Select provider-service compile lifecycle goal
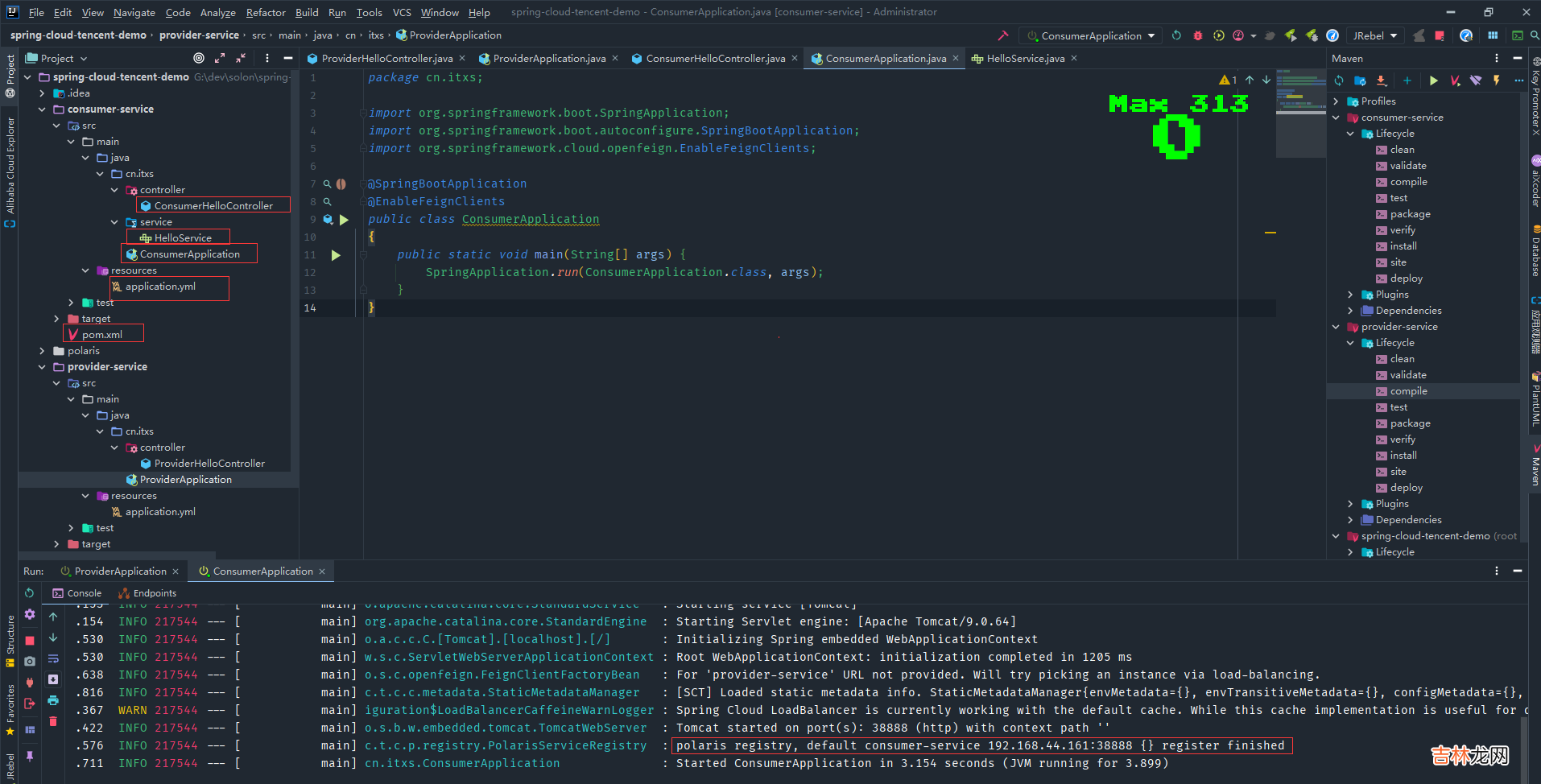Screen dimensions: 1541x784 [x=1408, y=391]
